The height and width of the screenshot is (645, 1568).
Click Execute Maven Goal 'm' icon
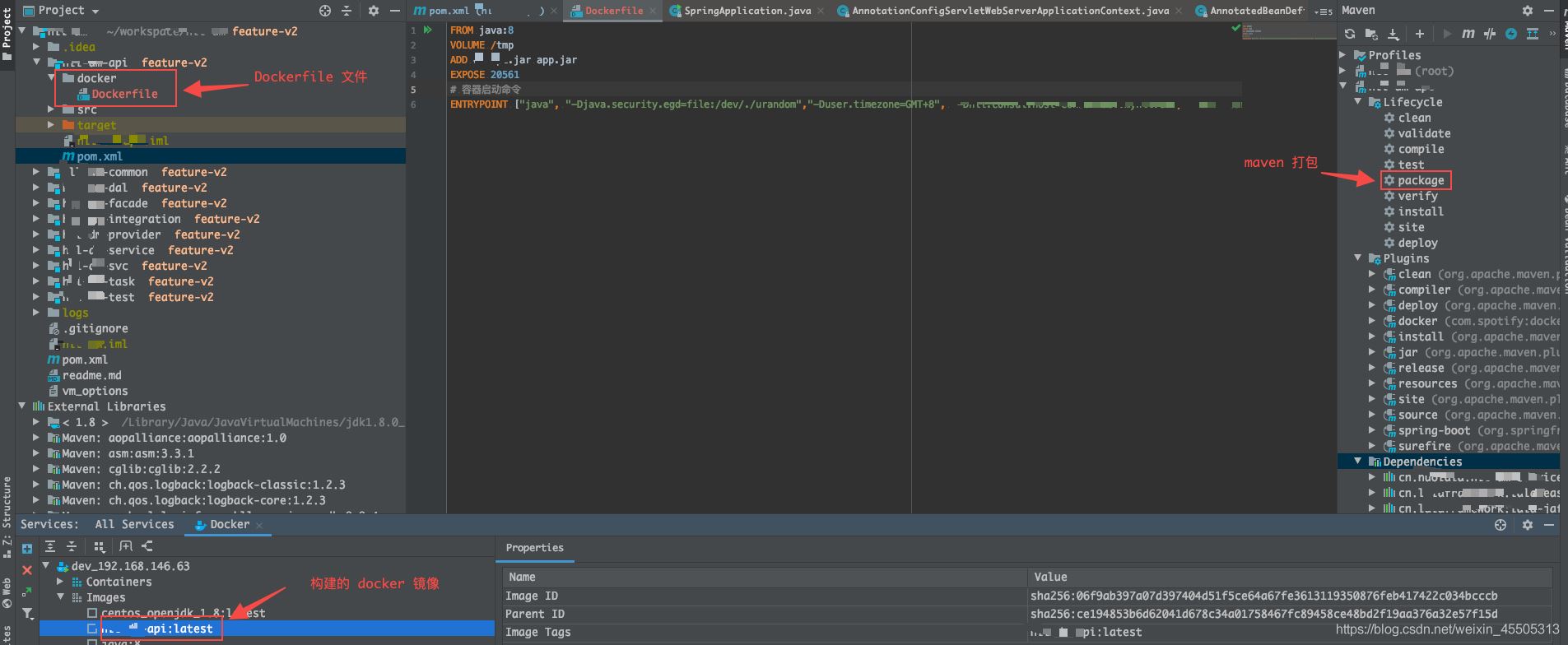1468,34
